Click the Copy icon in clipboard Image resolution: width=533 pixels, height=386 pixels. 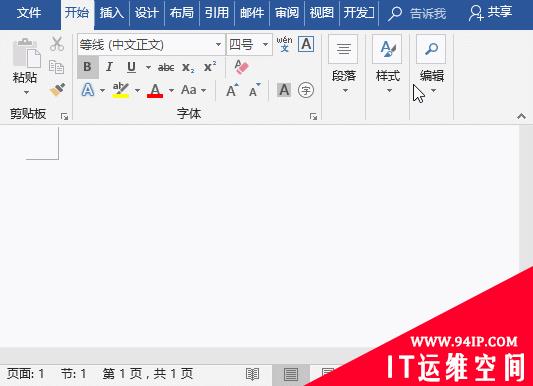pos(56,67)
